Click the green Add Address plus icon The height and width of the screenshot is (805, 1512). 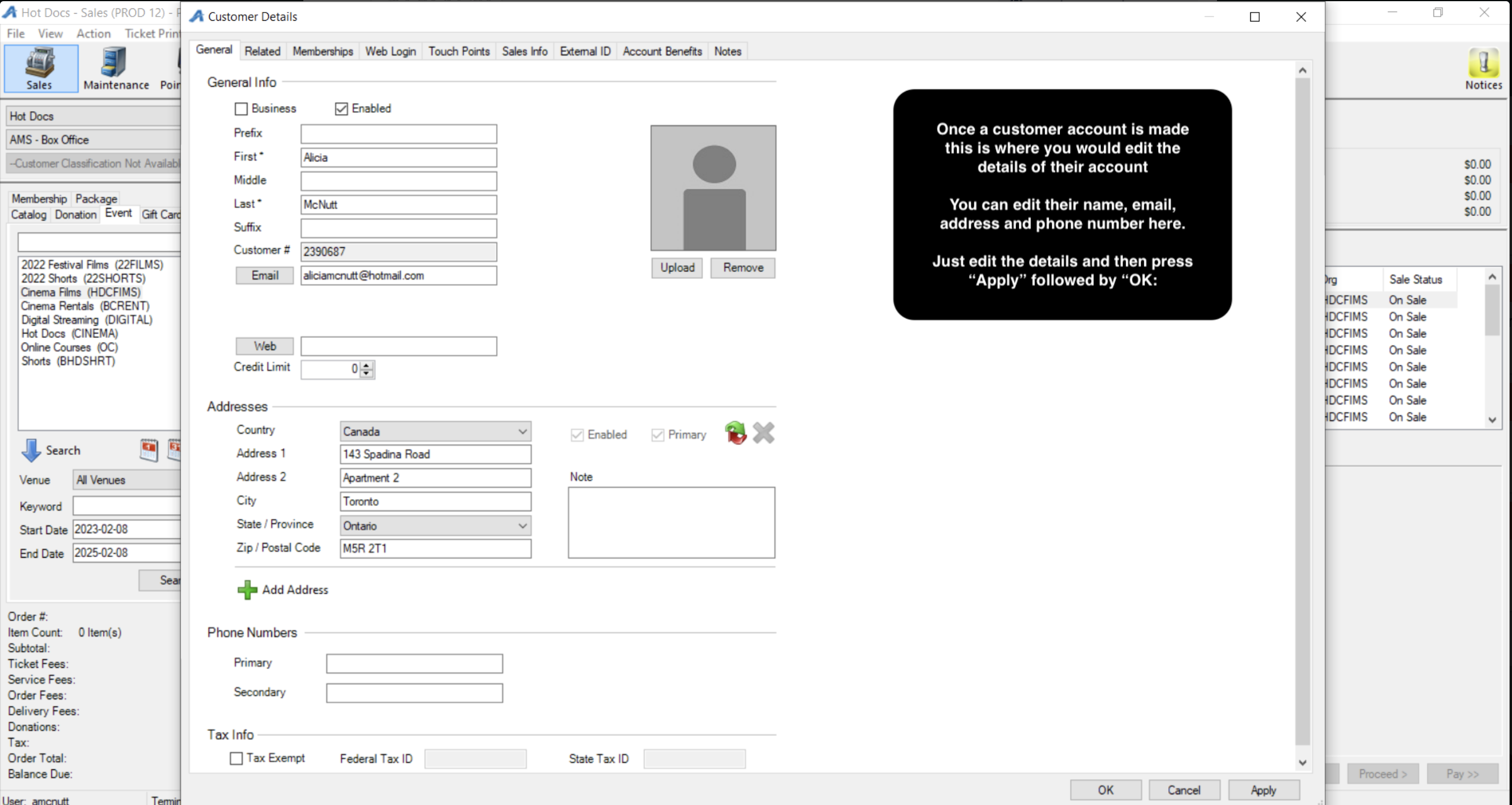pyautogui.click(x=247, y=590)
